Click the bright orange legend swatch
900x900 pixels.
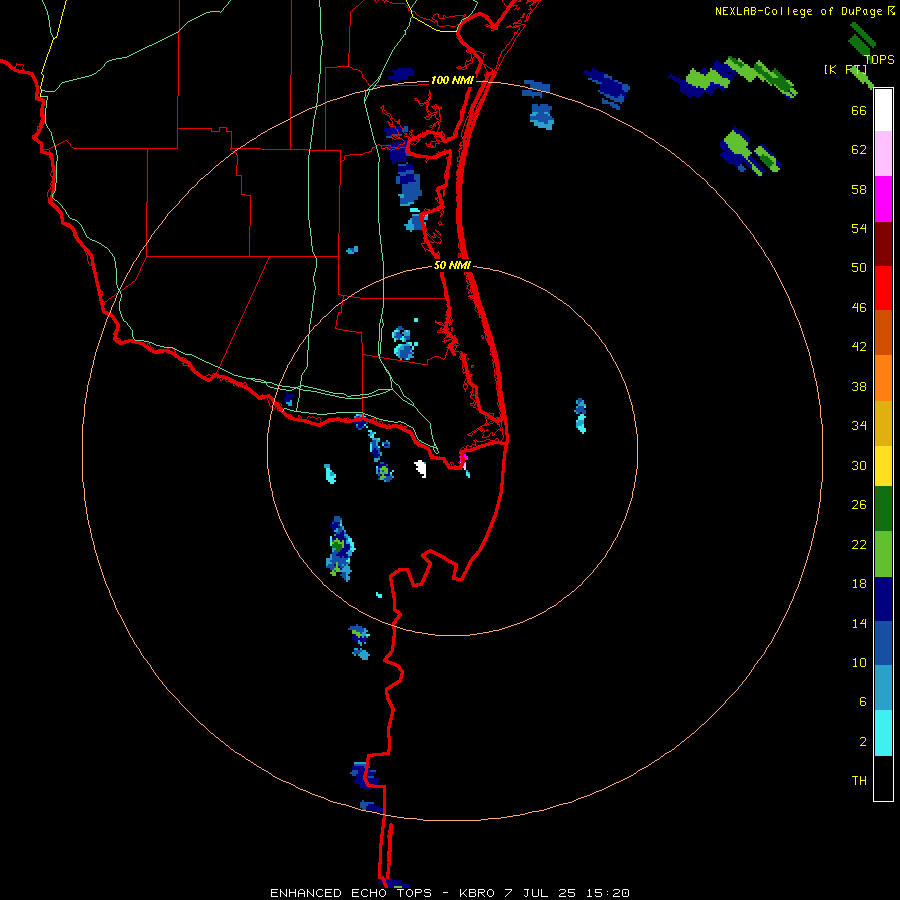point(883,378)
